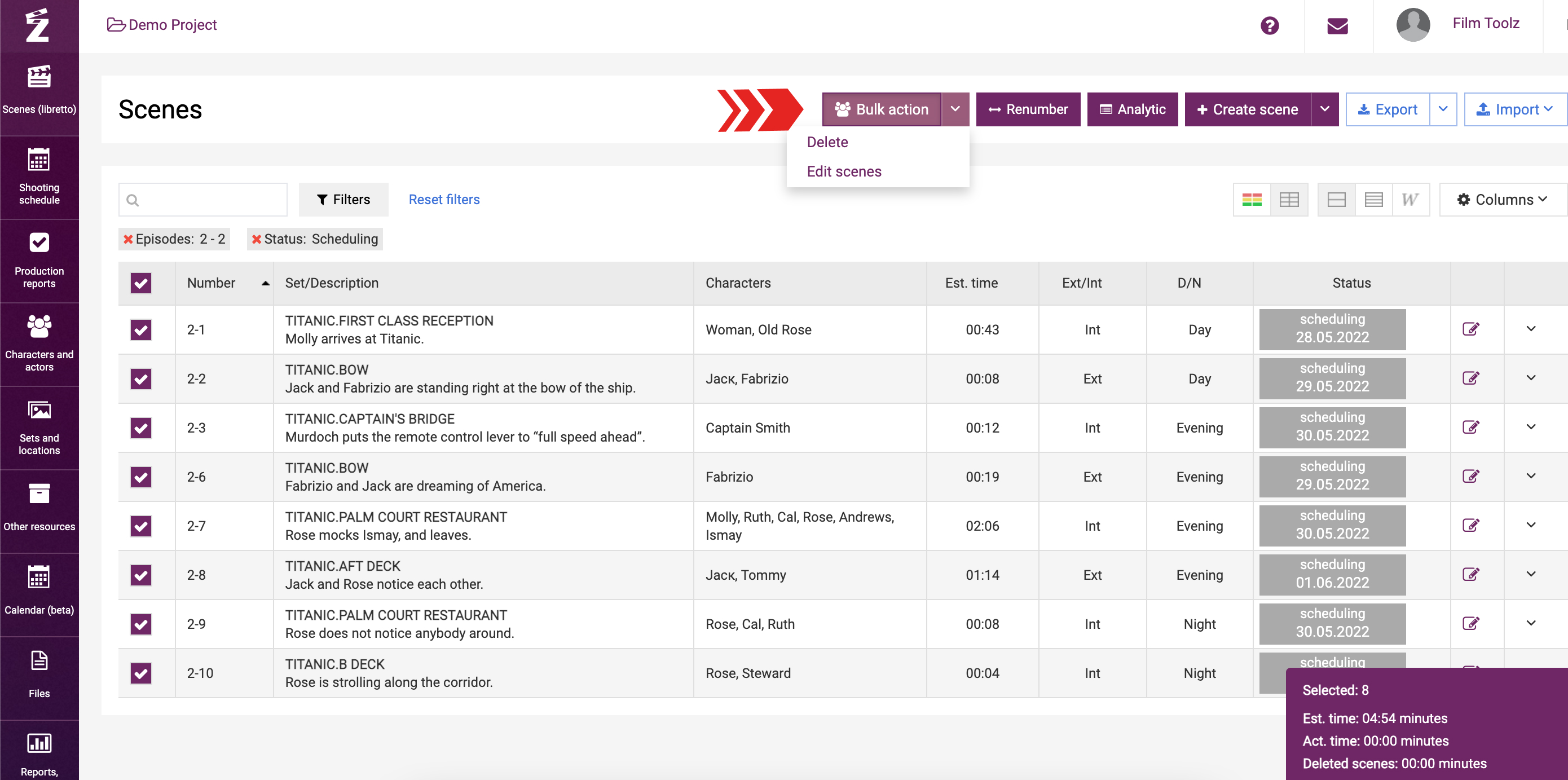This screenshot has width=1568, height=780.
Task: Open the messages envelope icon
Action: click(1337, 25)
